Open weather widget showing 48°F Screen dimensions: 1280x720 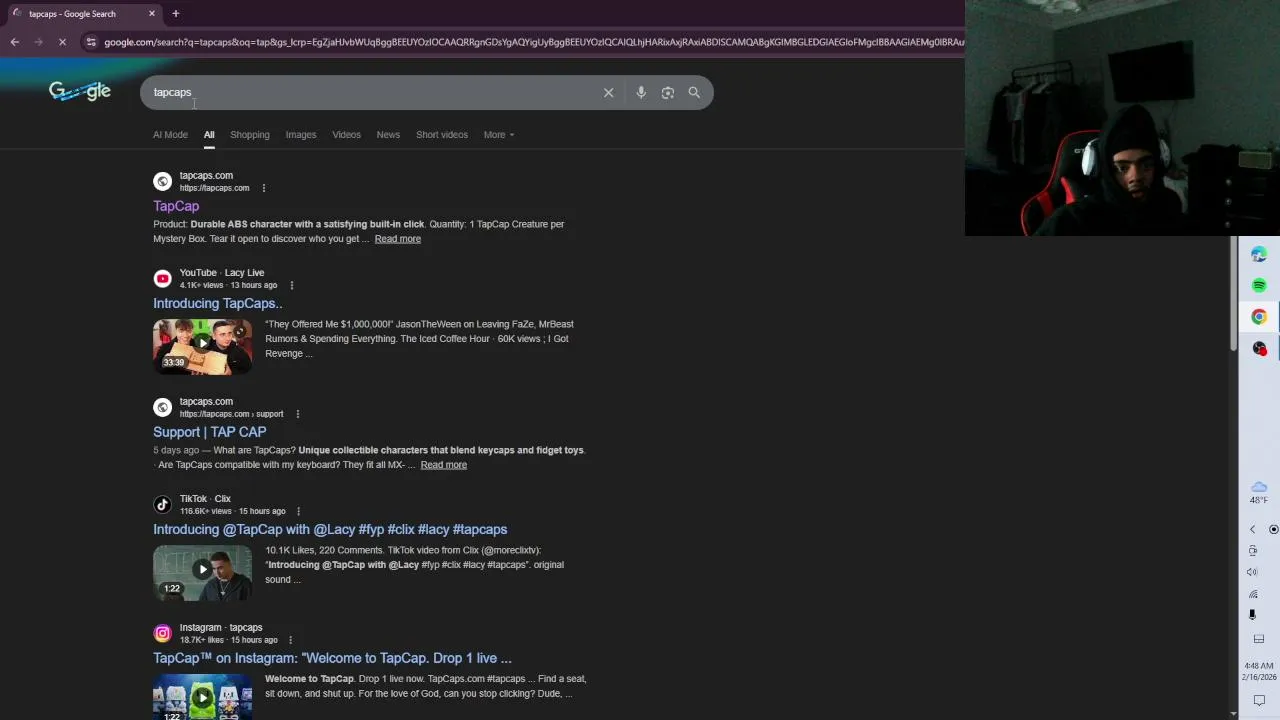tap(1259, 492)
